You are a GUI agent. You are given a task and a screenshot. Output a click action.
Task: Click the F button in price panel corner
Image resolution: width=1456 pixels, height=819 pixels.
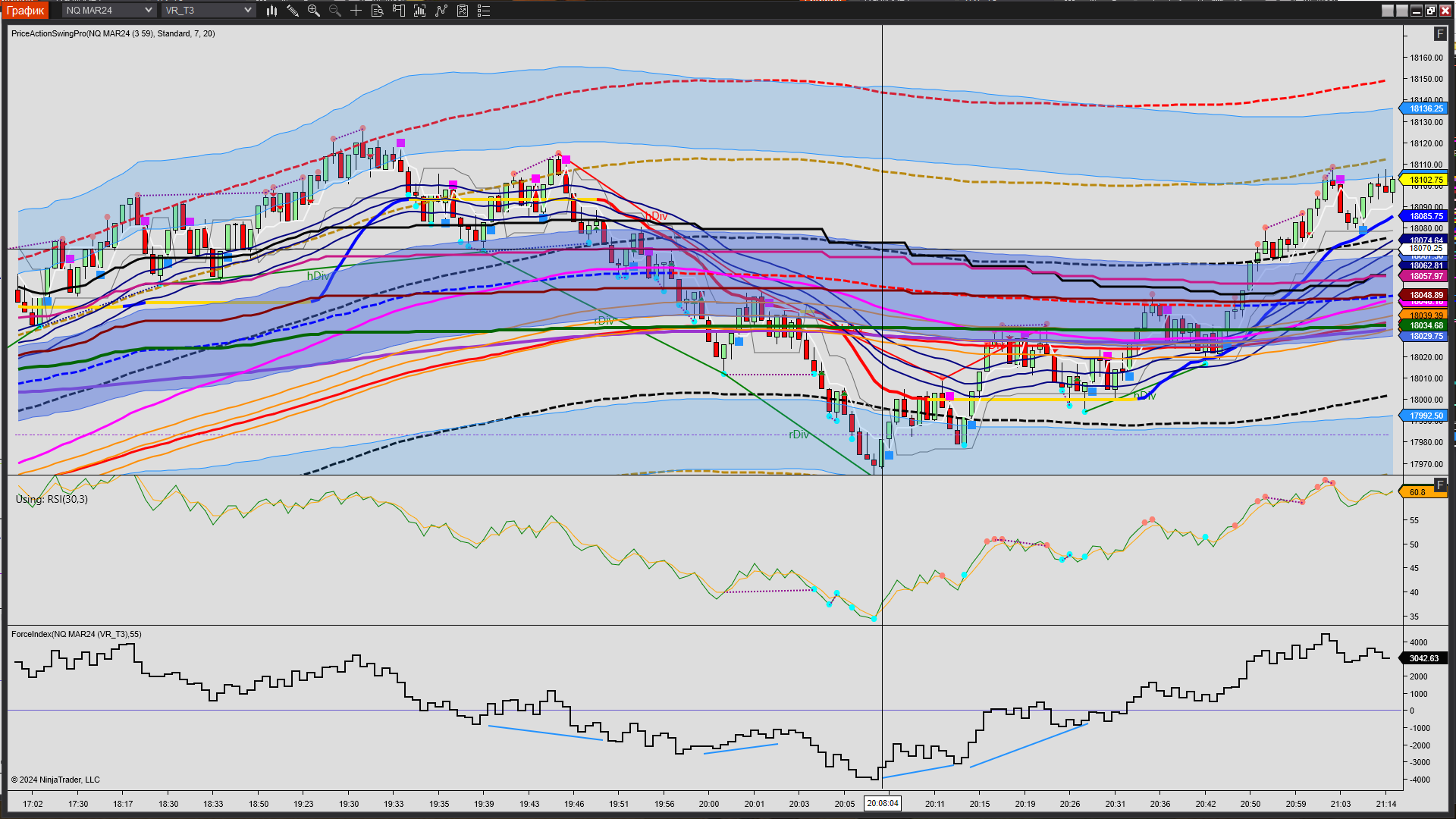click(1440, 34)
